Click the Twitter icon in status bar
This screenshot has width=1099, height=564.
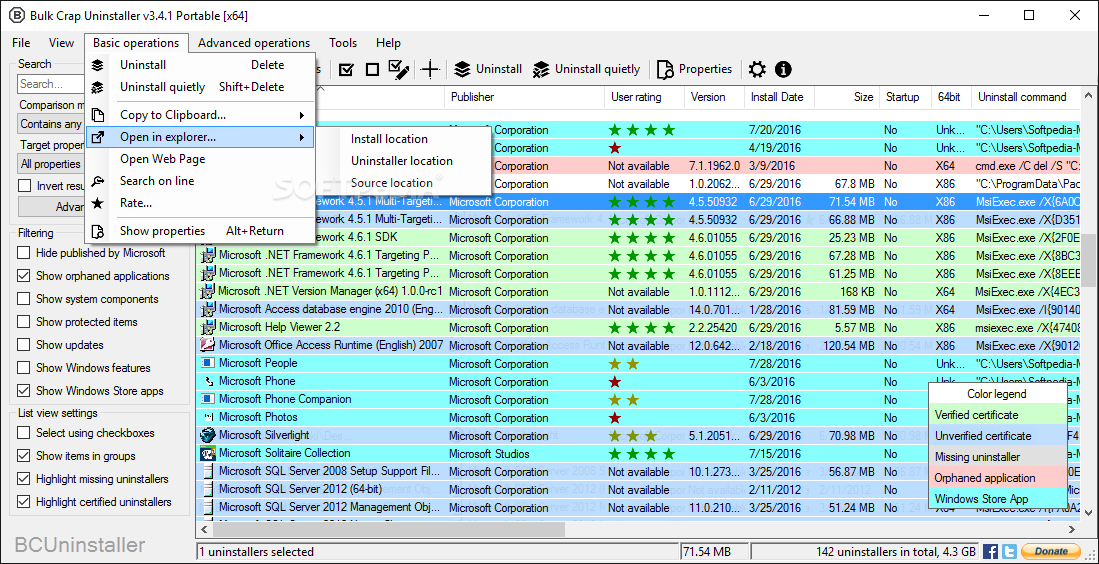tap(1009, 551)
